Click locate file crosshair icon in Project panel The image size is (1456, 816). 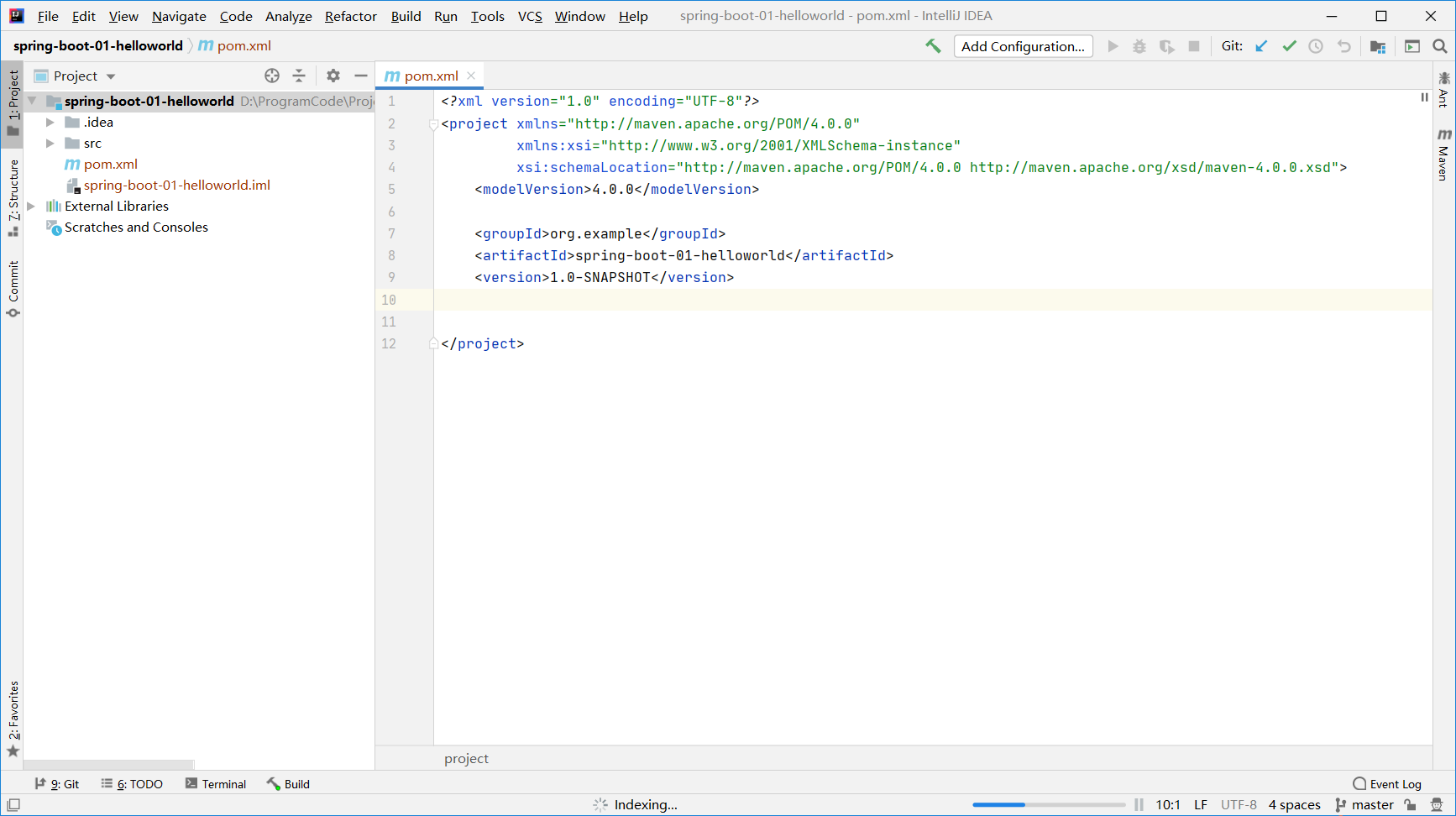(272, 76)
